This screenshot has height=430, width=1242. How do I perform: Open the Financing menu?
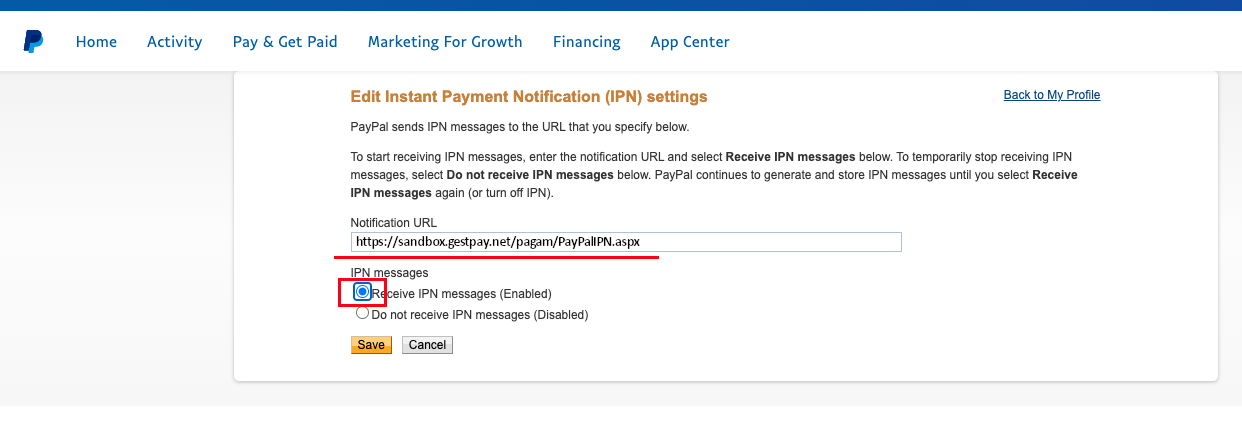coord(587,42)
